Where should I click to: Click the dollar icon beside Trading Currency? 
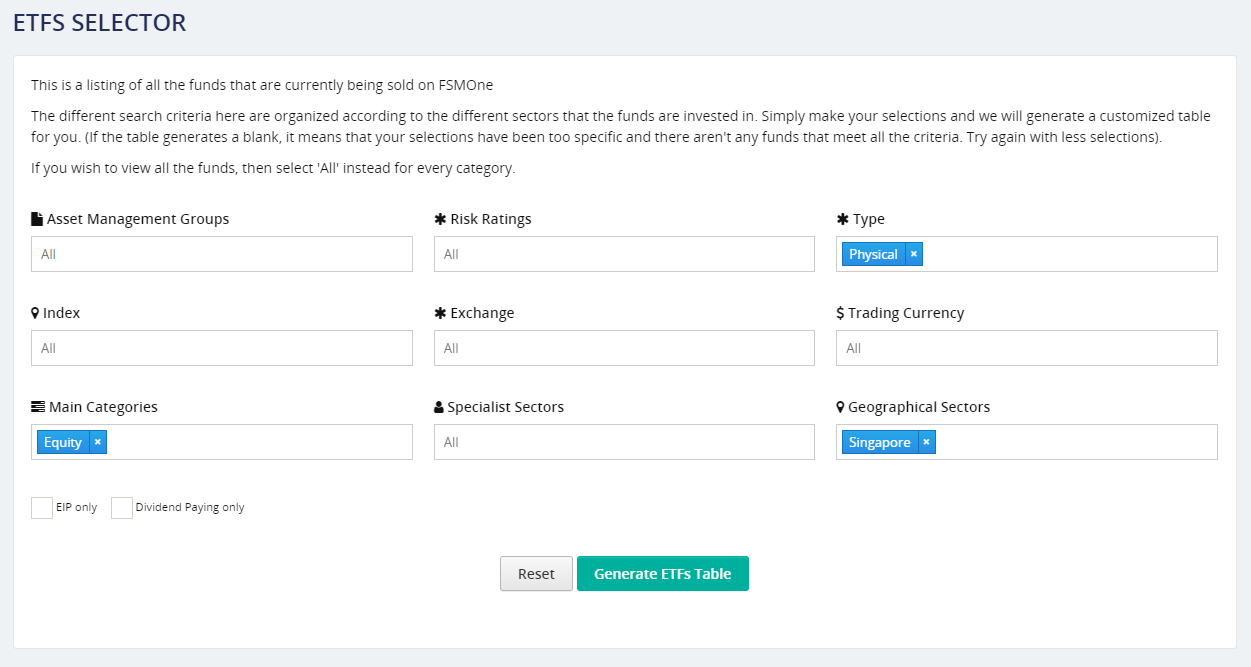[x=840, y=313]
